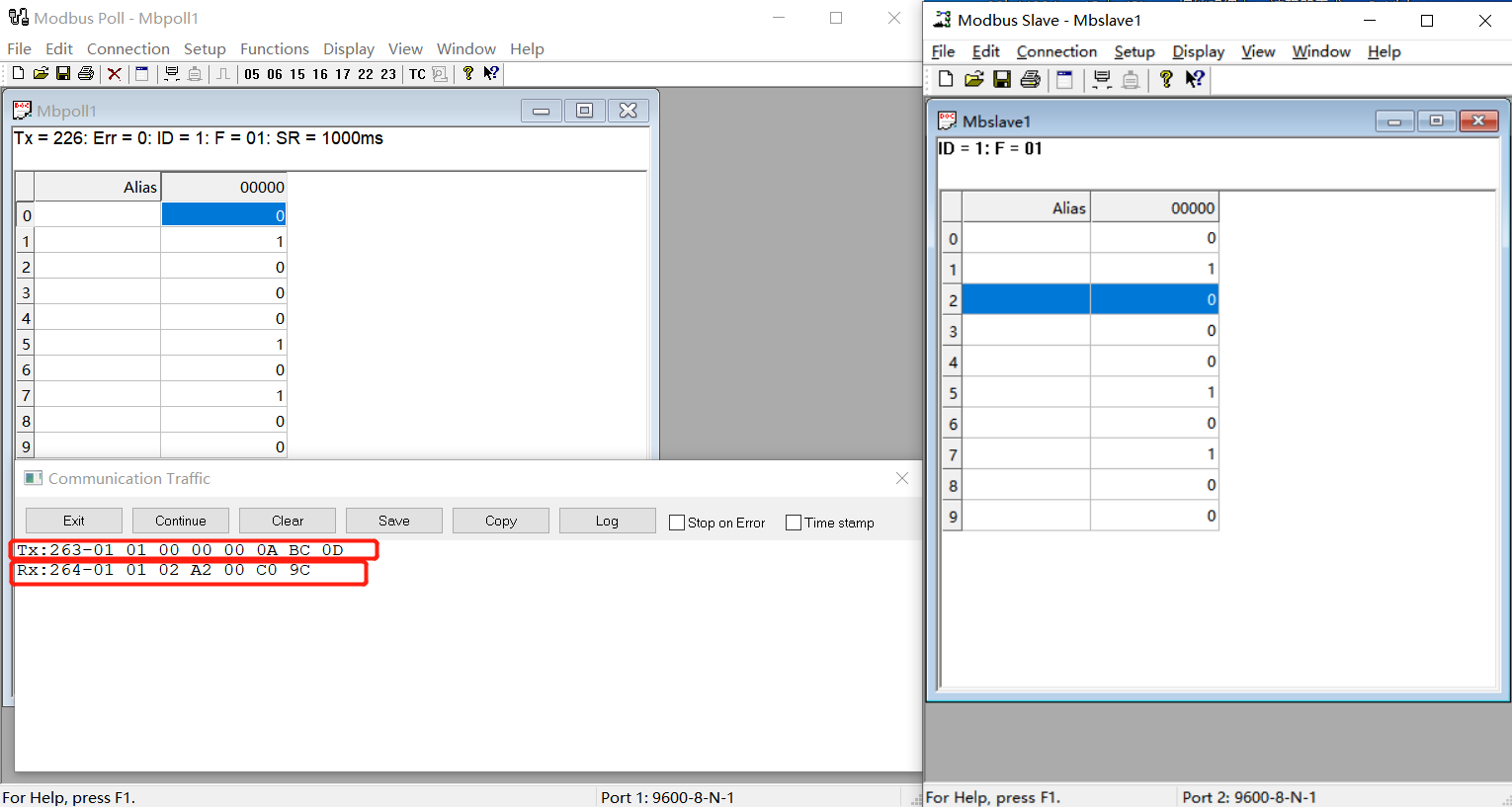Viewport: 1512px width, 807px height.
Task: Click the 00000 column header in Mbslave1
Action: coord(1154,207)
